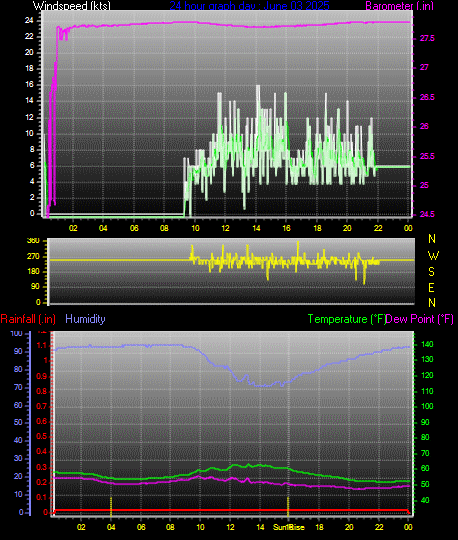This screenshot has width=458, height=540.
Task: Click the 24.5 barometer axis value
Action: pyautogui.click(x=427, y=214)
